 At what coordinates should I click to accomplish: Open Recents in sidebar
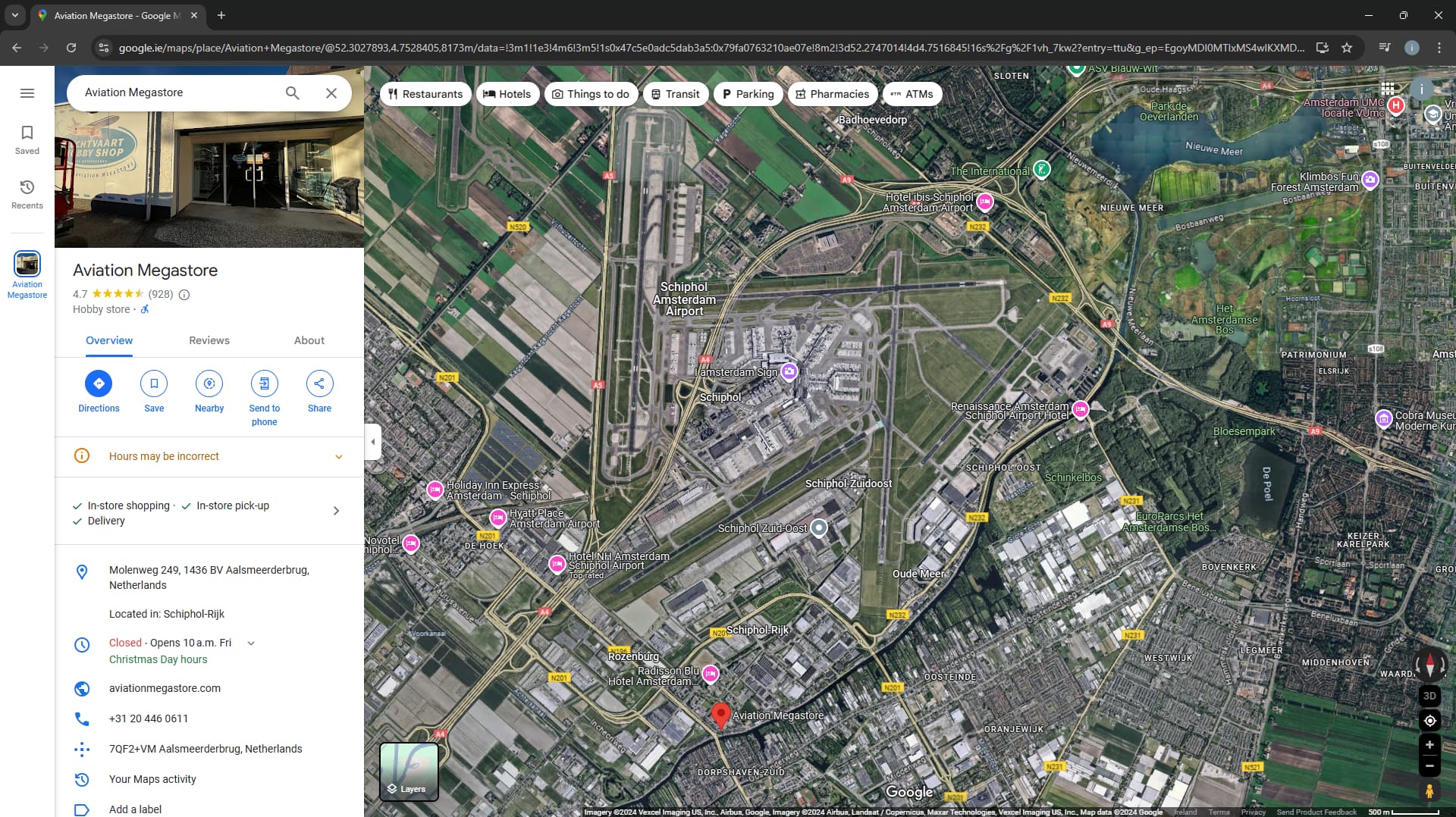click(27, 195)
